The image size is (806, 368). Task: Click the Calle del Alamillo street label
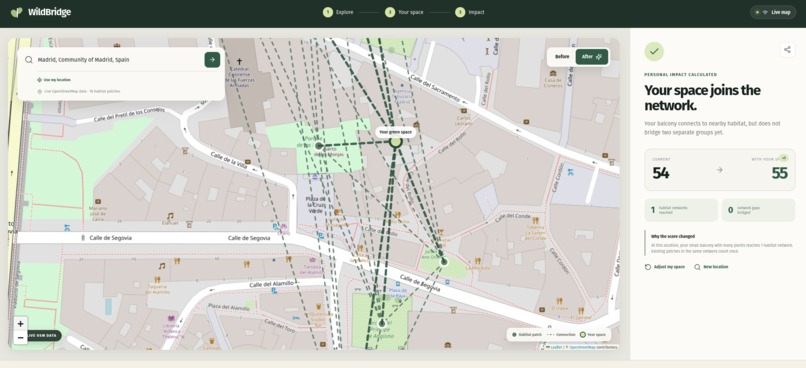271,284
